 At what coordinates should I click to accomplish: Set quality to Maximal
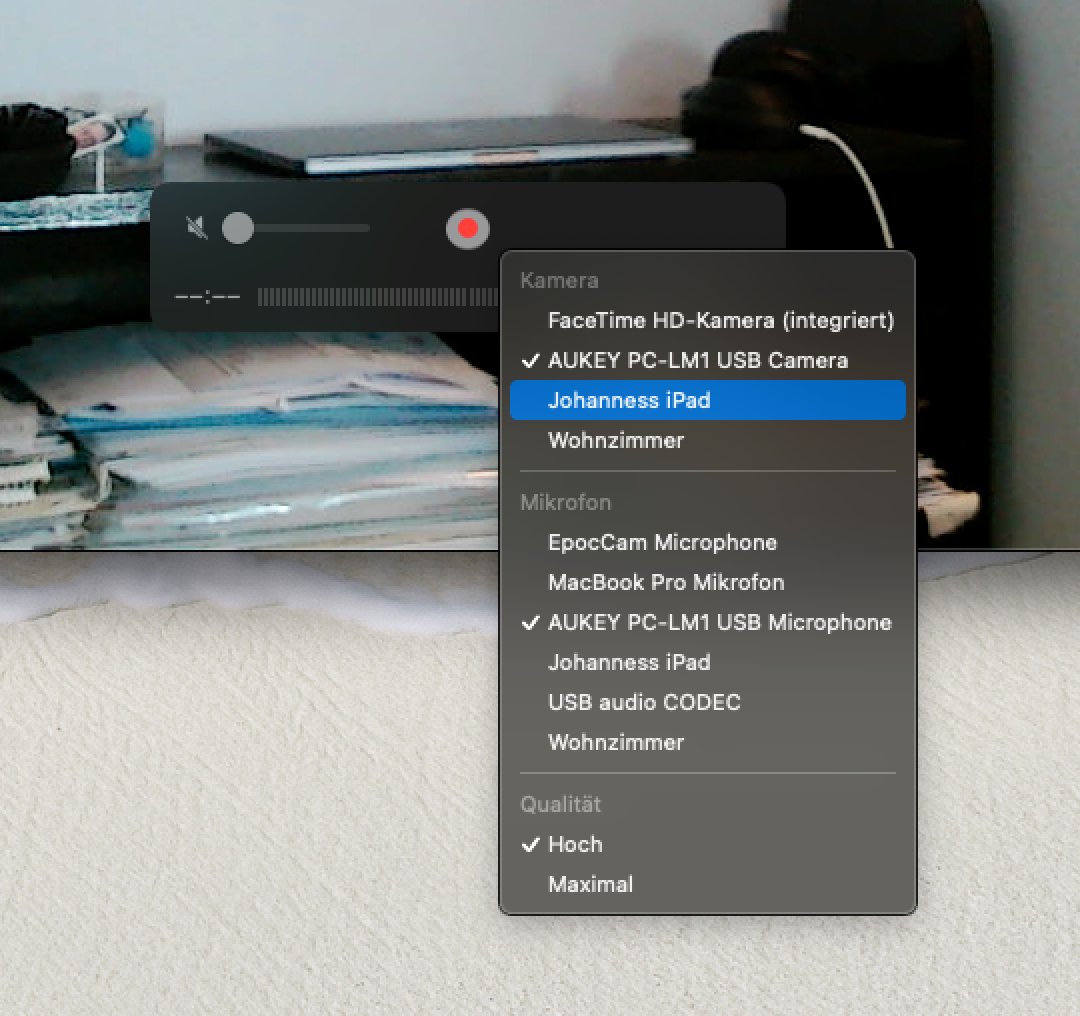pyautogui.click(x=707, y=884)
